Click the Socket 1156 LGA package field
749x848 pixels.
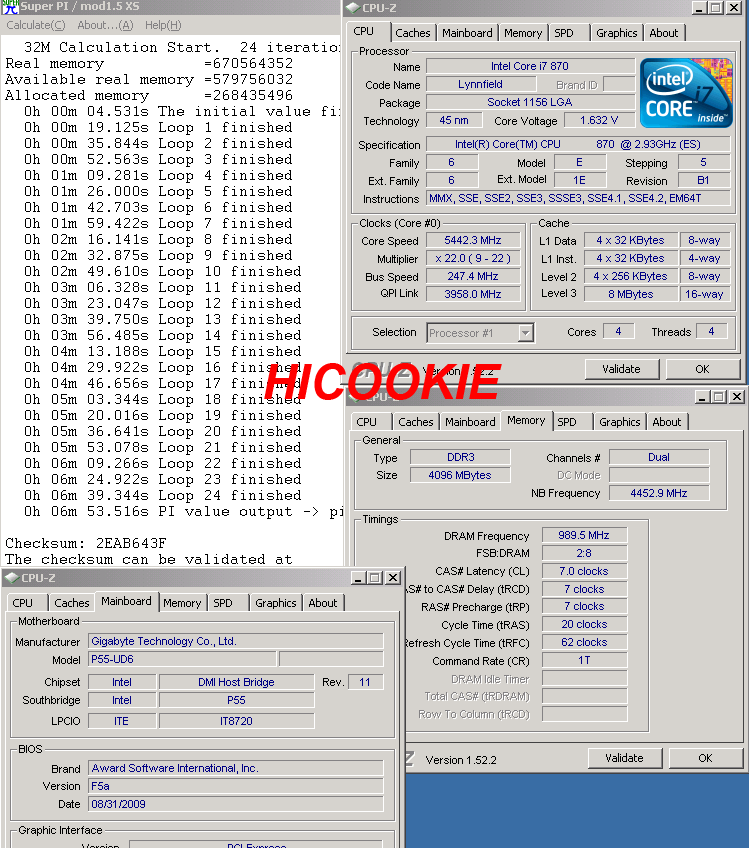530,102
